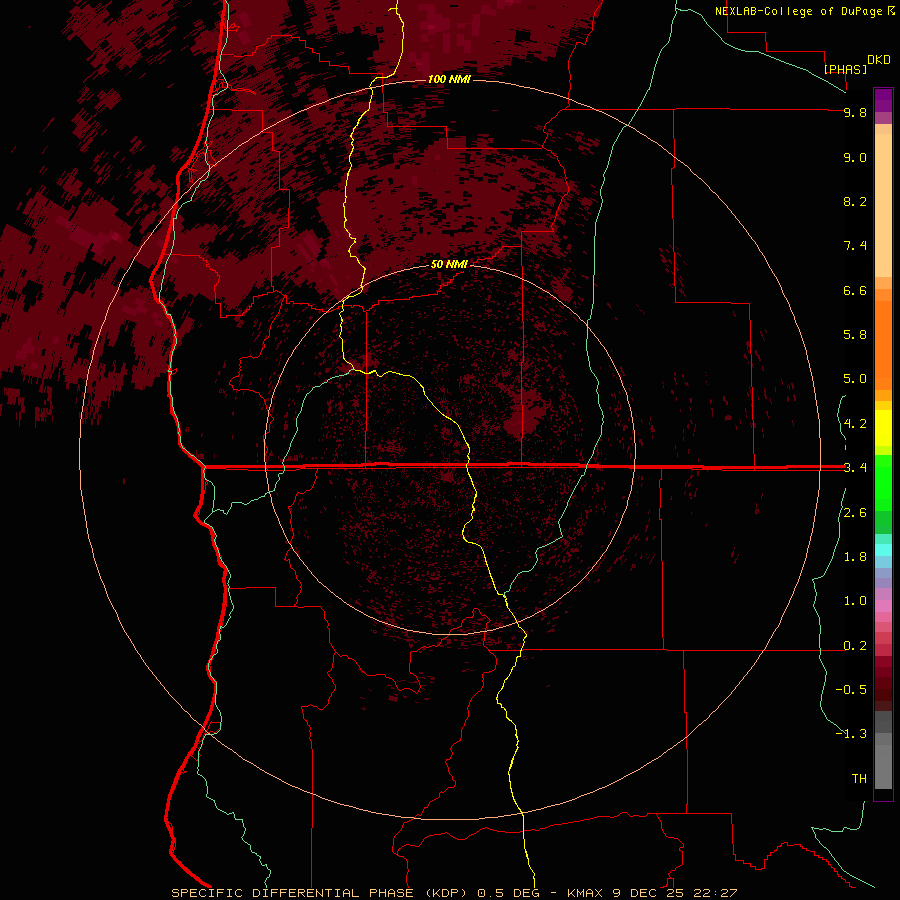Click the 7.4 scale value
Screen dimensions: 900x900
855,246
